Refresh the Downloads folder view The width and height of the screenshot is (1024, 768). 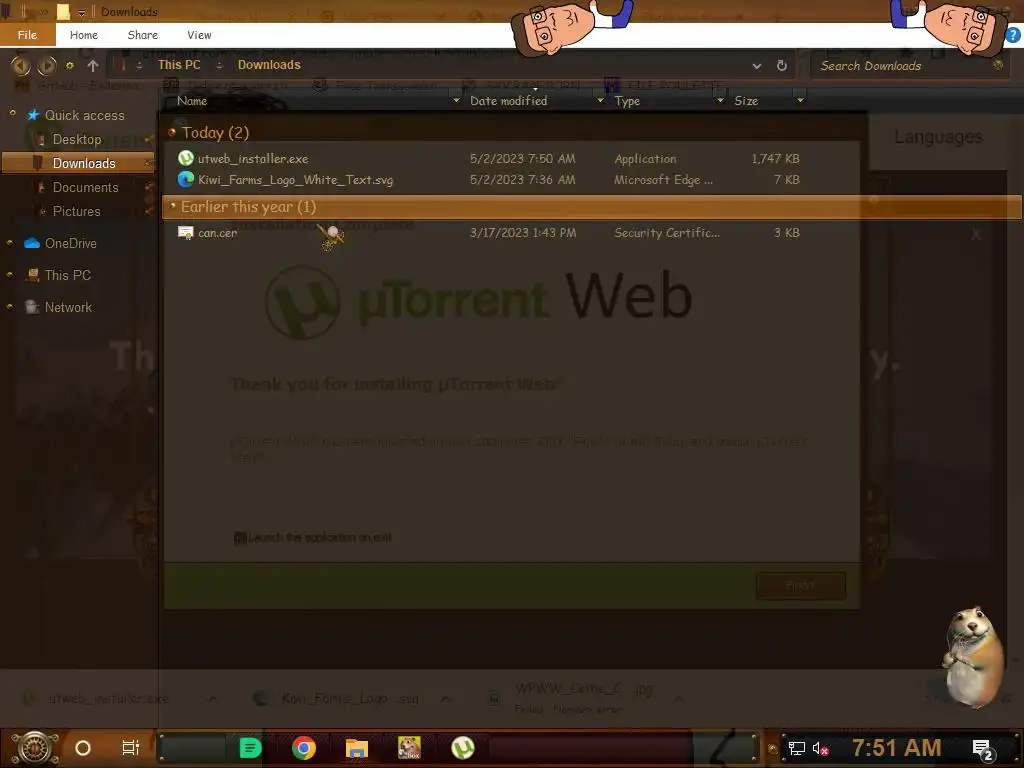click(x=782, y=65)
